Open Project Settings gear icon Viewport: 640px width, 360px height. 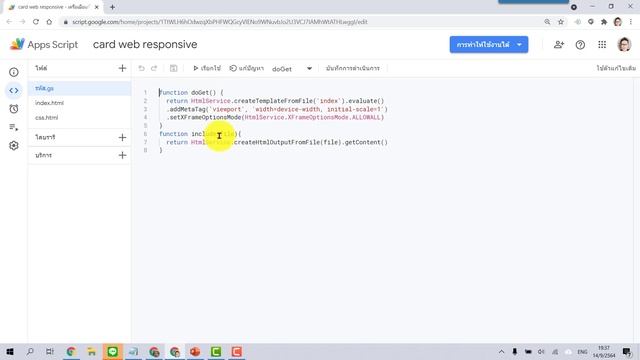(x=14, y=146)
